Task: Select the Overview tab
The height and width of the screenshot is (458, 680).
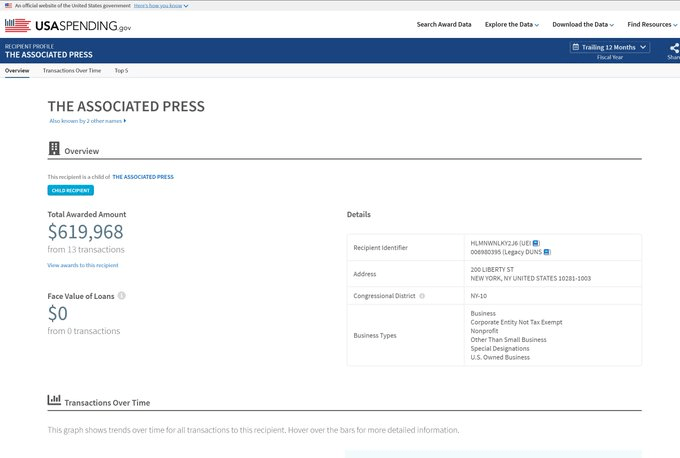Action: coord(17,71)
